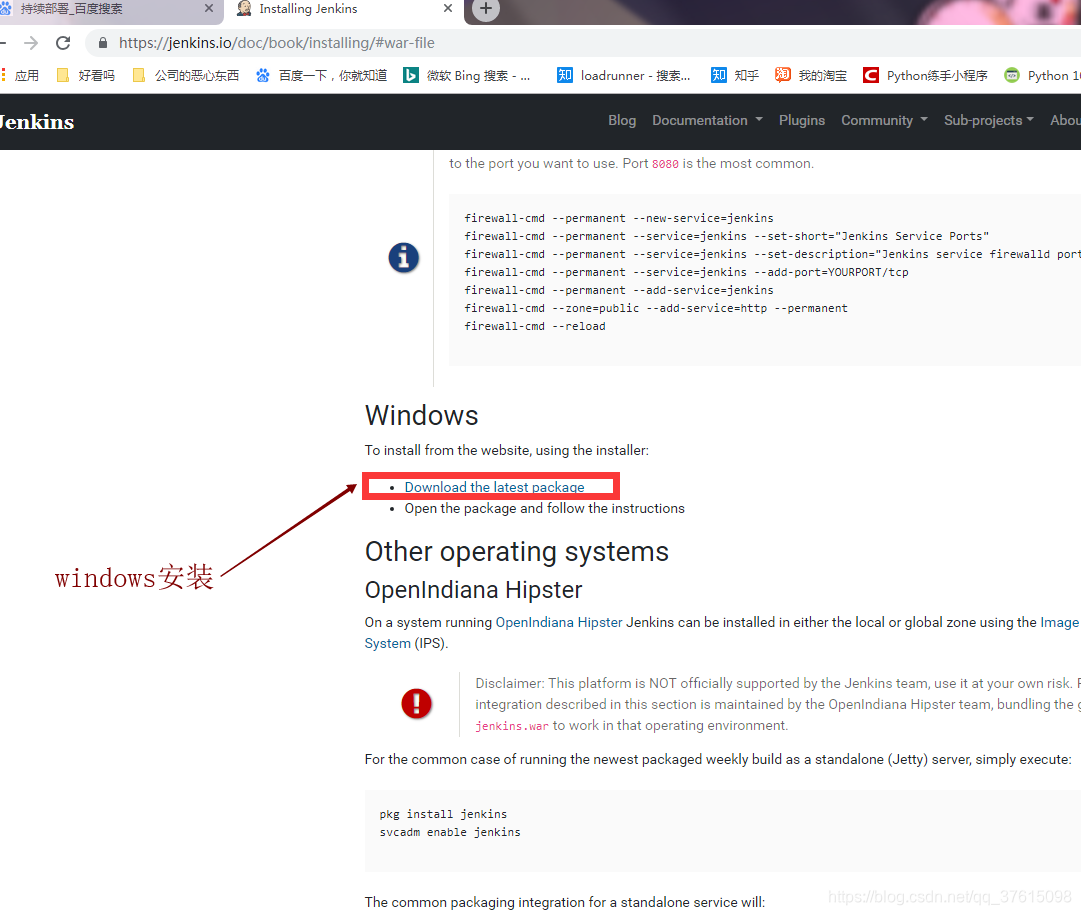This screenshot has width=1081, height=915.
Task: Open the Plugins nav item
Action: (x=802, y=120)
